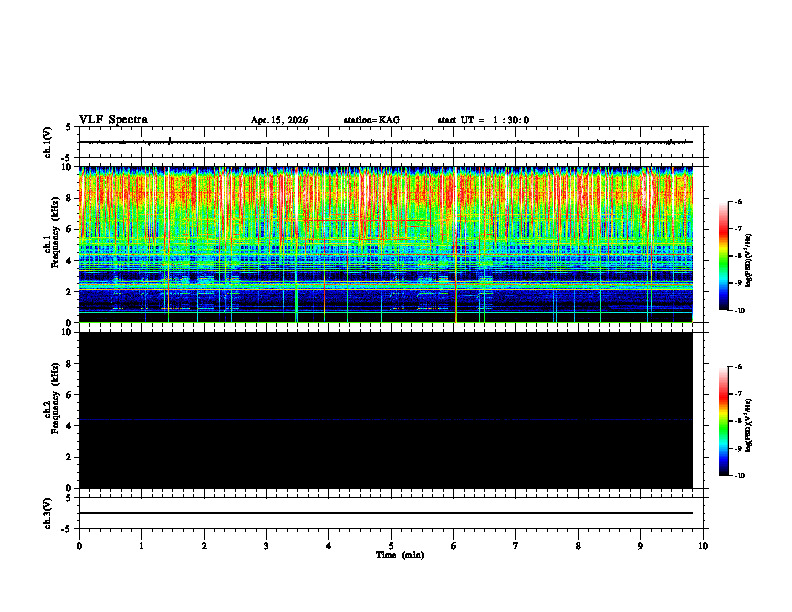Click time axis tick label "1"

pos(141,546)
